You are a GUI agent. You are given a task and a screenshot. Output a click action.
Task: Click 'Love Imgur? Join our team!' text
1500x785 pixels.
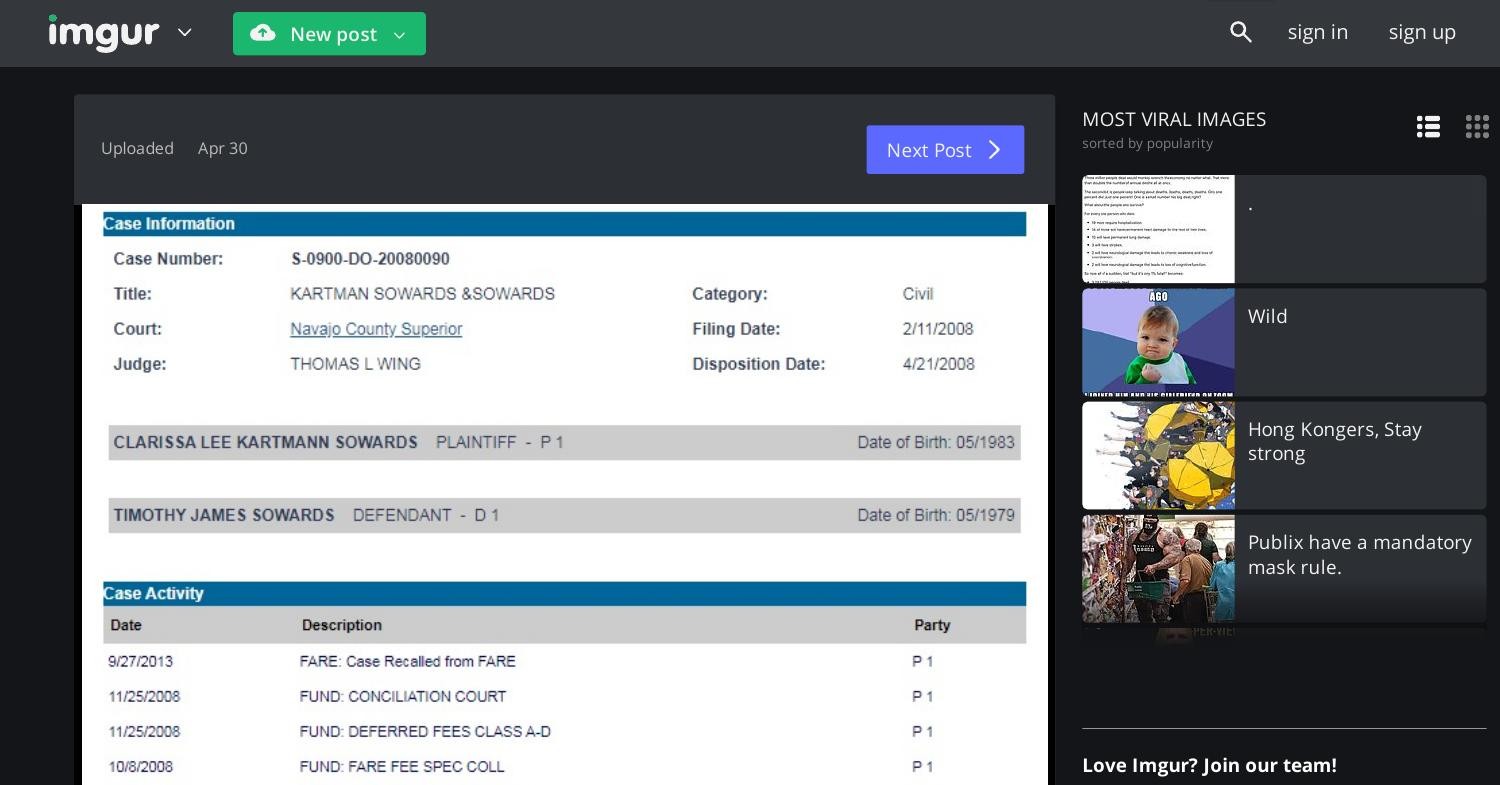(x=1209, y=765)
